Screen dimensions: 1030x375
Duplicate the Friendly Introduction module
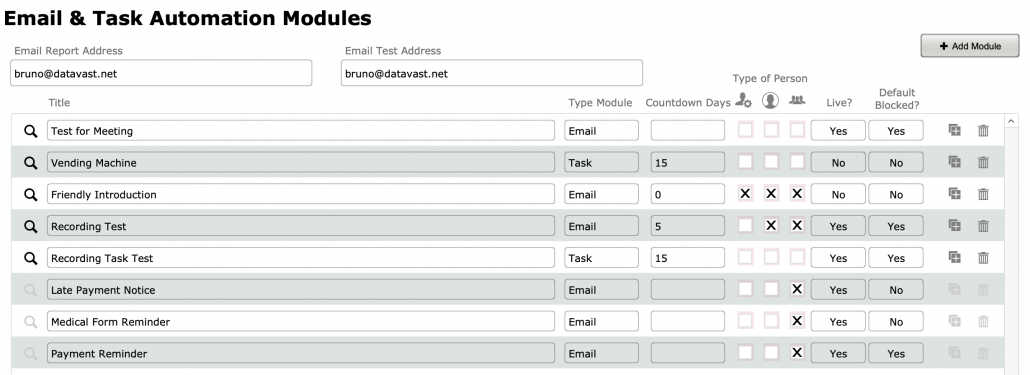(954, 194)
